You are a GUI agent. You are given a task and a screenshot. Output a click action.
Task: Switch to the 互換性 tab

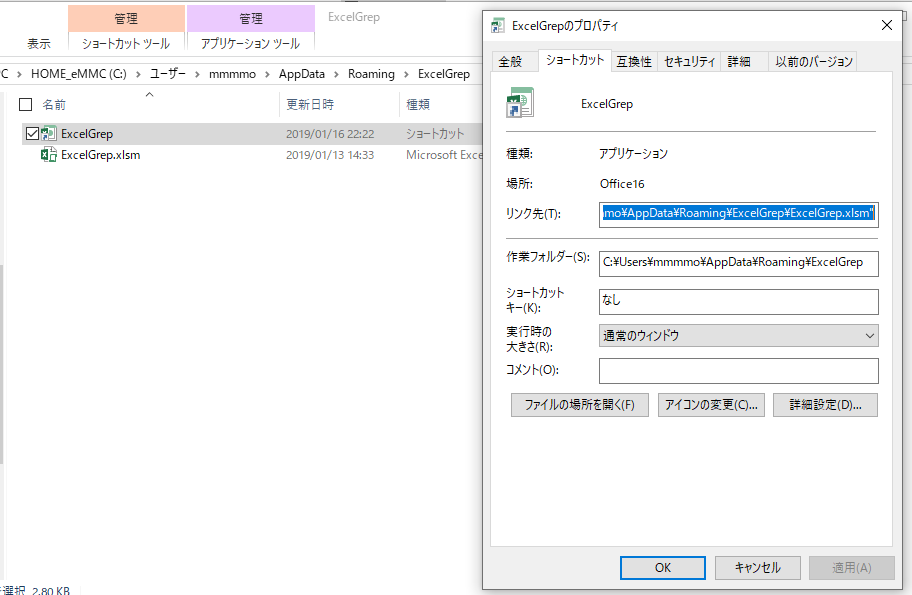pyautogui.click(x=634, y=62)
